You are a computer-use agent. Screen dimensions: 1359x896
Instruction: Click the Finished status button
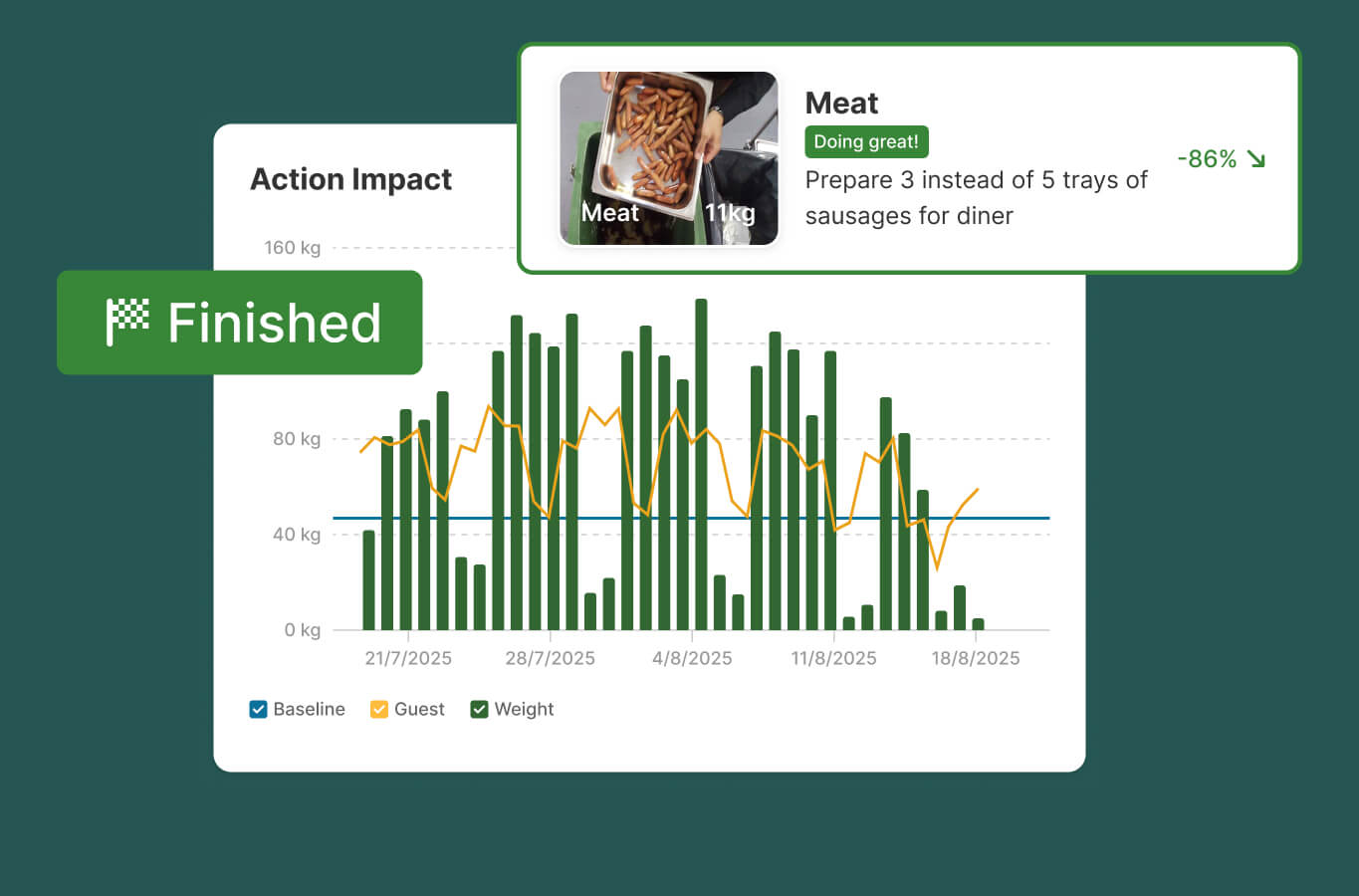(240, 321)
